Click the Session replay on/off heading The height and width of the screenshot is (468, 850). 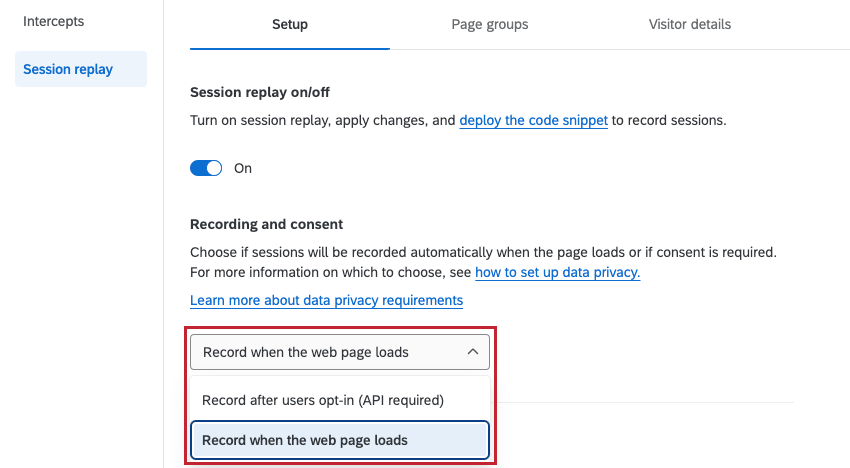[260, 92]
